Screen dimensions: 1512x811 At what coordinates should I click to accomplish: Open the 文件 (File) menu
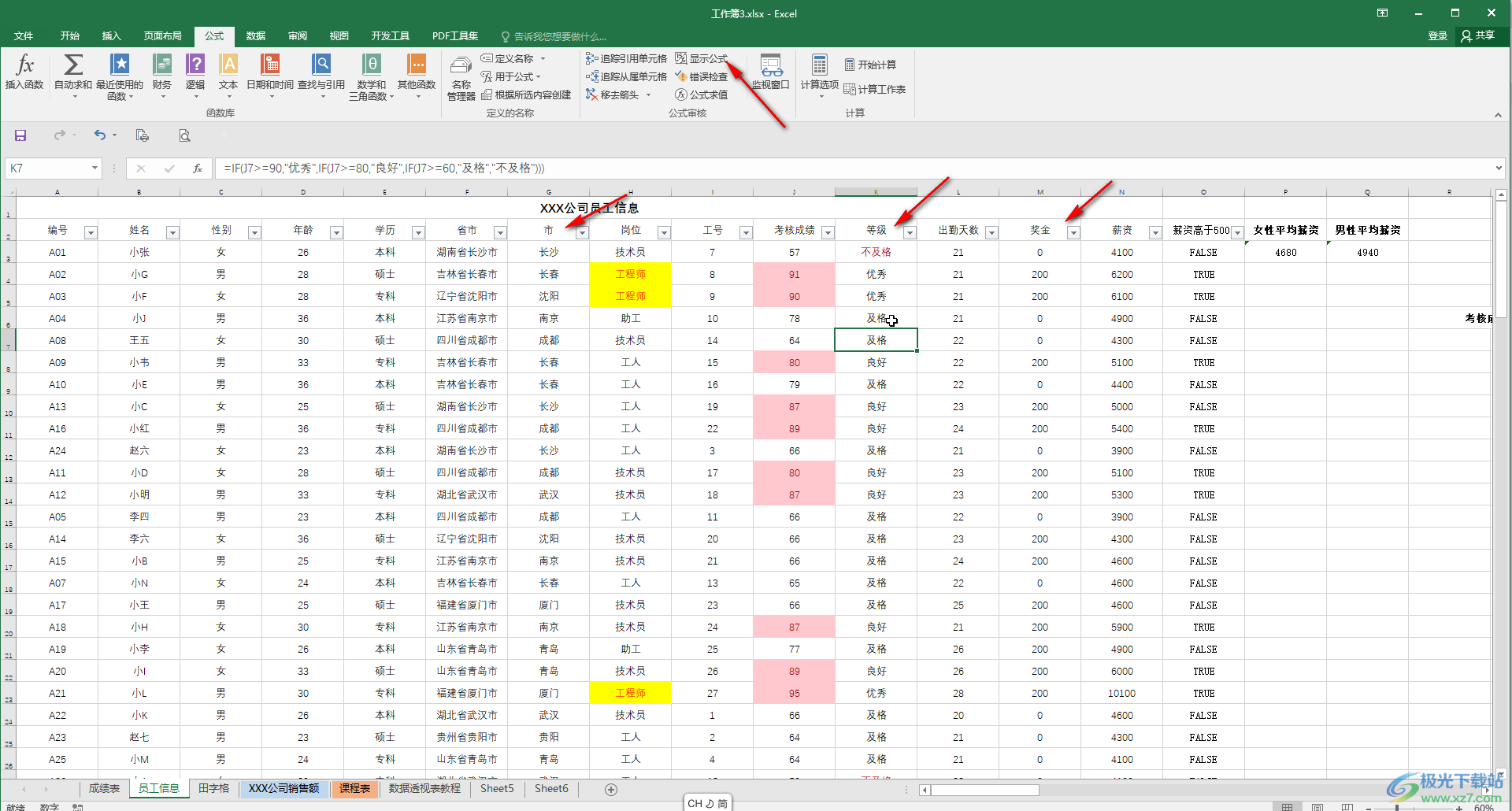[24, 36]
